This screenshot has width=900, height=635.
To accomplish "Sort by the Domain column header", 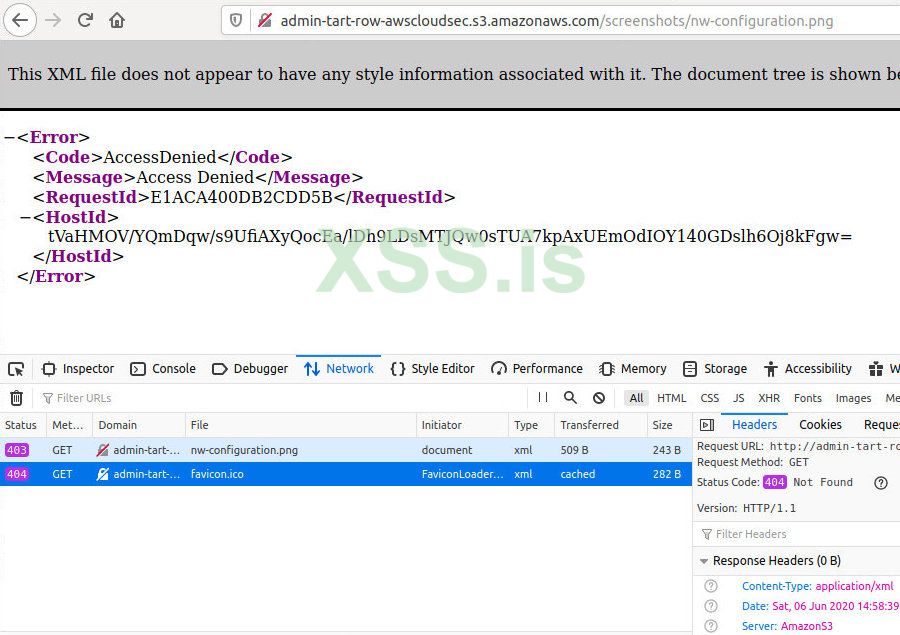I will click(139, 425).
